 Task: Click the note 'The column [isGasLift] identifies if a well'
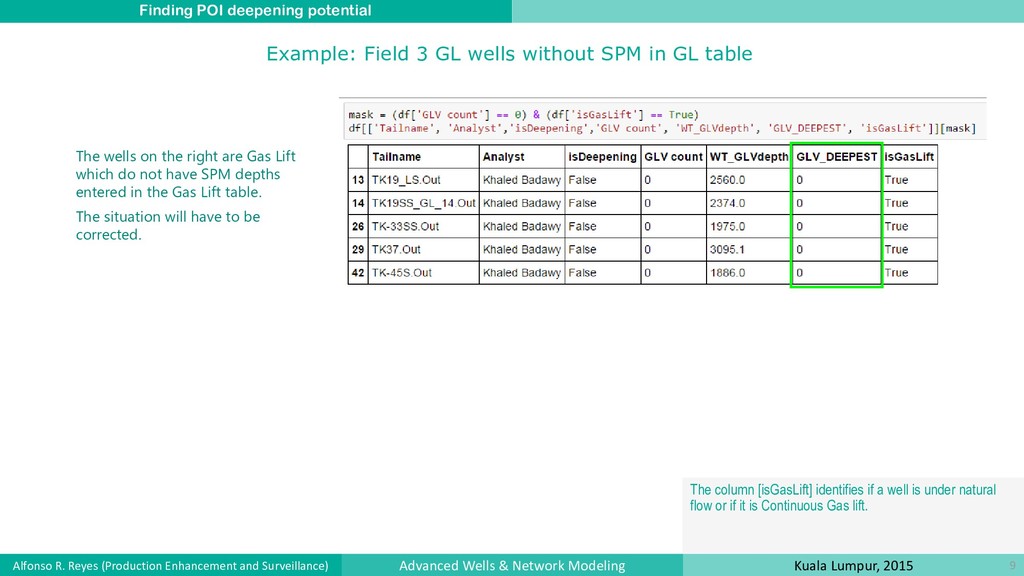pyautogui.click(x=842, y=498)
